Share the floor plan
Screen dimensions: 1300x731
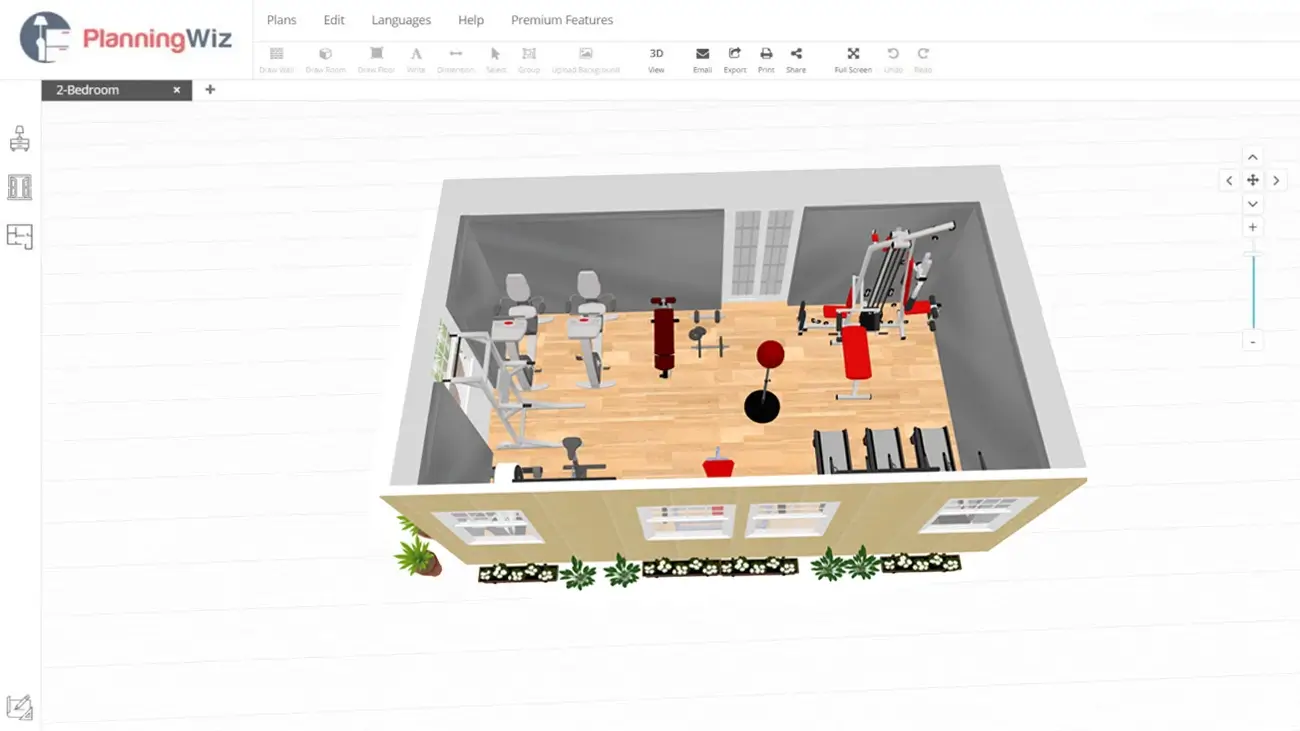(797, 58)
